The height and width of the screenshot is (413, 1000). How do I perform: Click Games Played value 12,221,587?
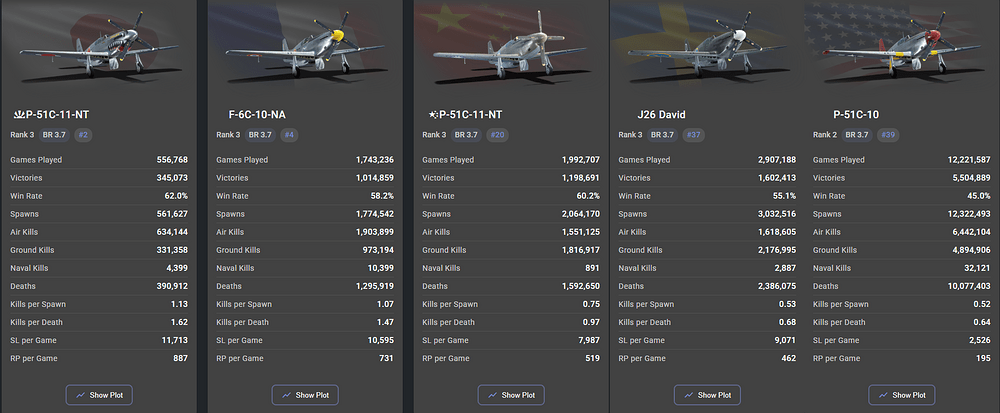[x=967, y=160]
